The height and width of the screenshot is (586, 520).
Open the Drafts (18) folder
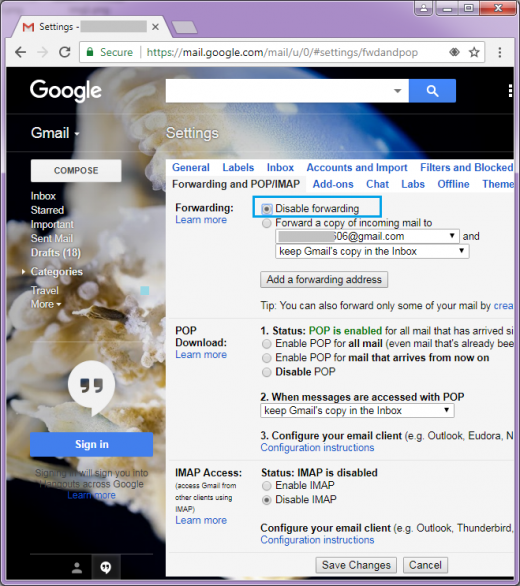pos(56,253)
